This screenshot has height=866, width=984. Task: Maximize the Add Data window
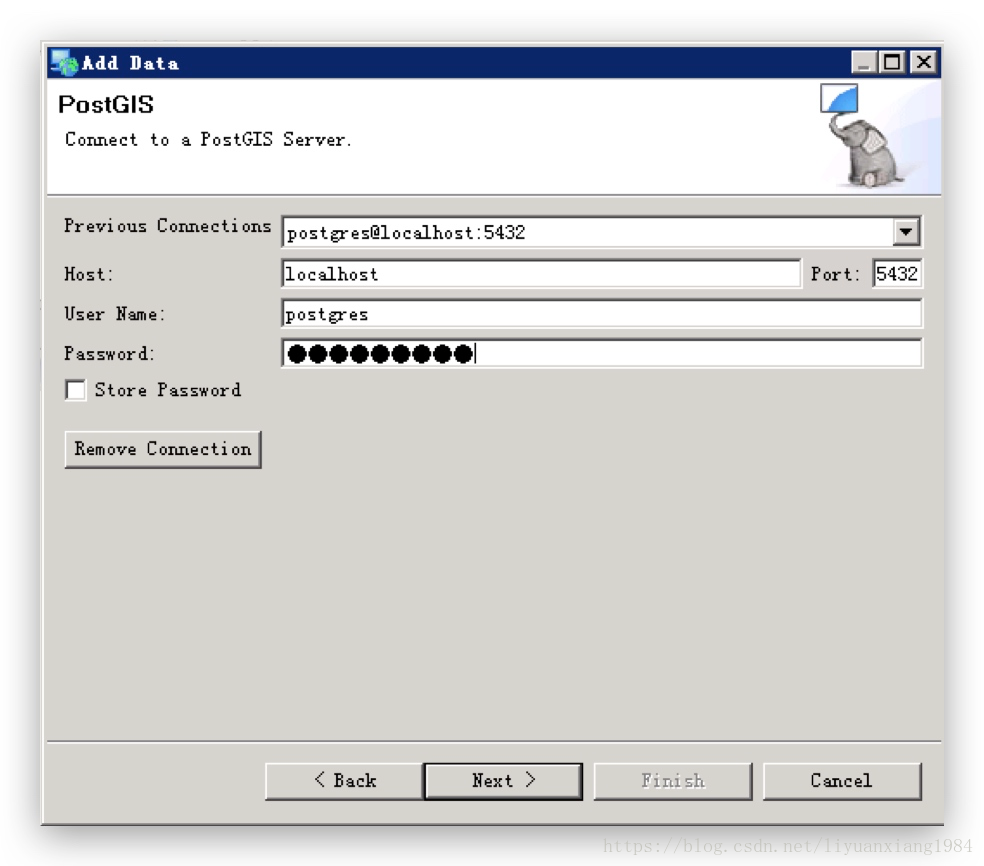tap(892, 62)
